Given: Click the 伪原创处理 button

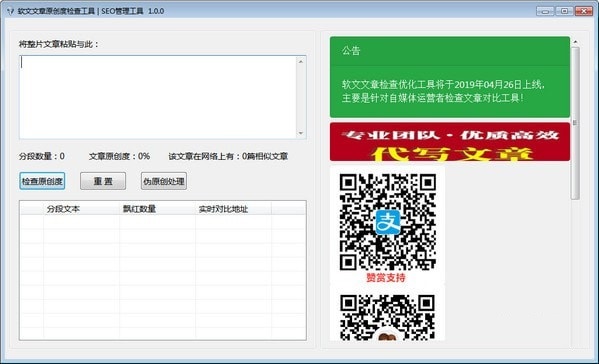Looking at the screenshot, I should (x=164, y=181).
